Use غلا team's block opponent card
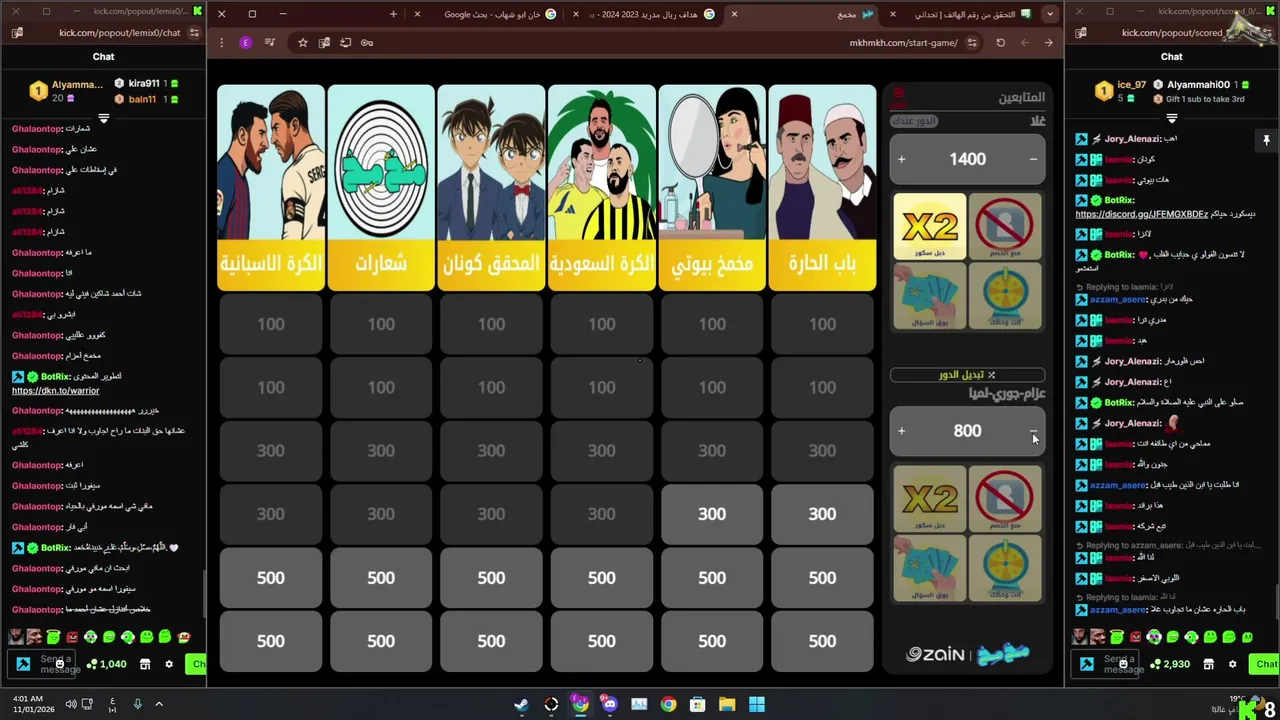Screen dimensions: 1280x720 1005,227
